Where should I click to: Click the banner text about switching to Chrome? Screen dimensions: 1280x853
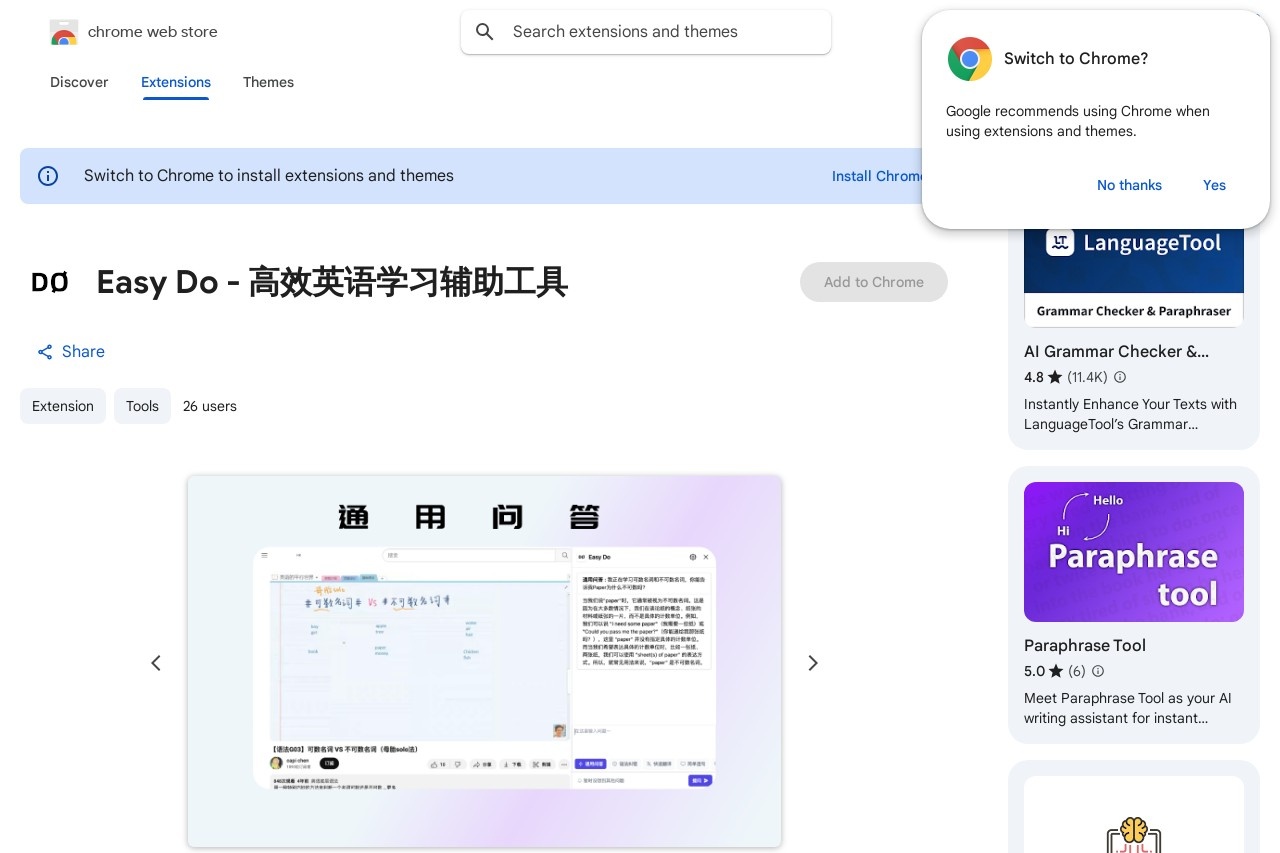269,176
